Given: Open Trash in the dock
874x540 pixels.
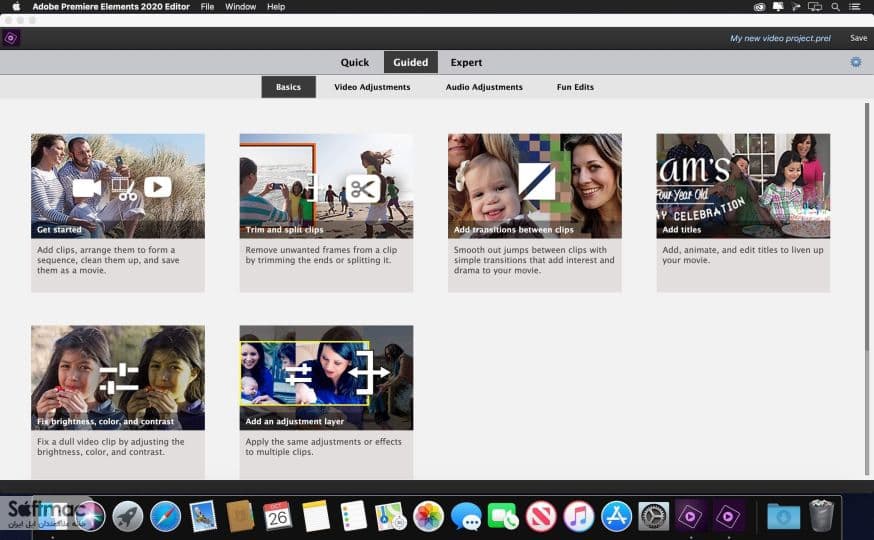Looking at the screenshot, I should (x=821, y=516).
